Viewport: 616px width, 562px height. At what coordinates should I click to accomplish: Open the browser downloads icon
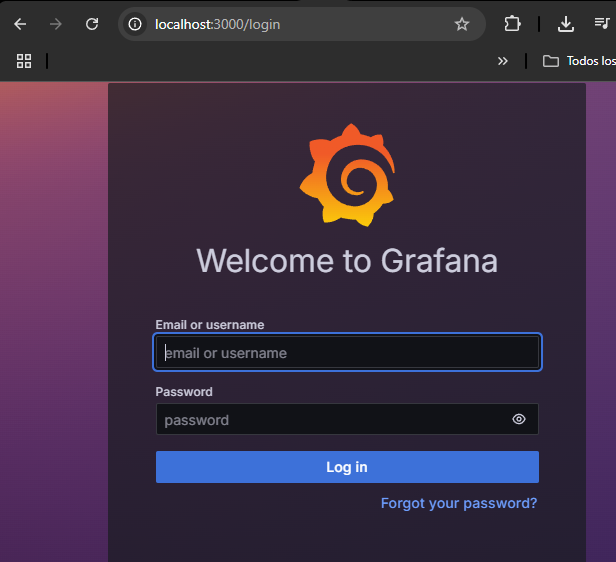[x=566, y=24]
